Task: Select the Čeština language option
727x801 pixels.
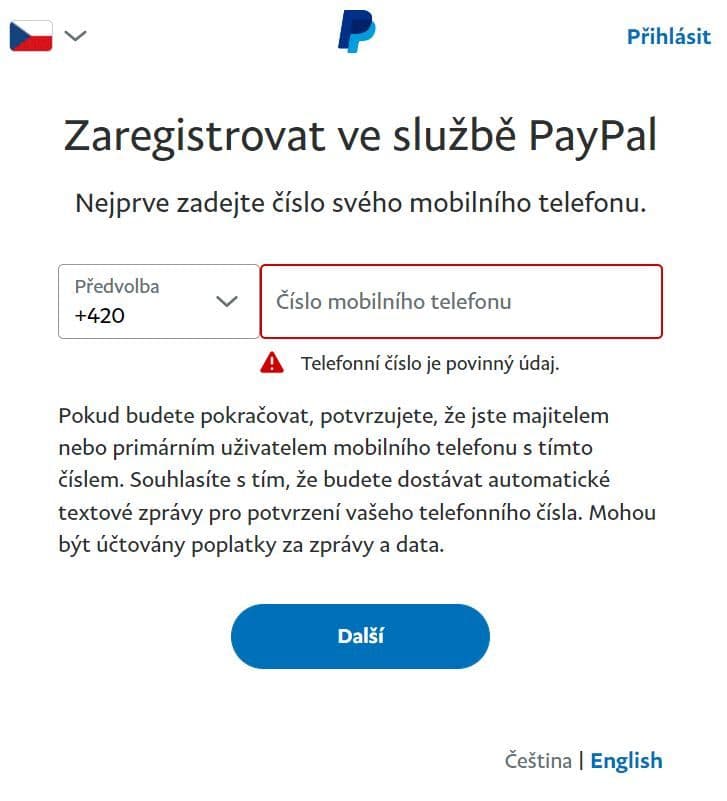Action: [x=538, y=761]
